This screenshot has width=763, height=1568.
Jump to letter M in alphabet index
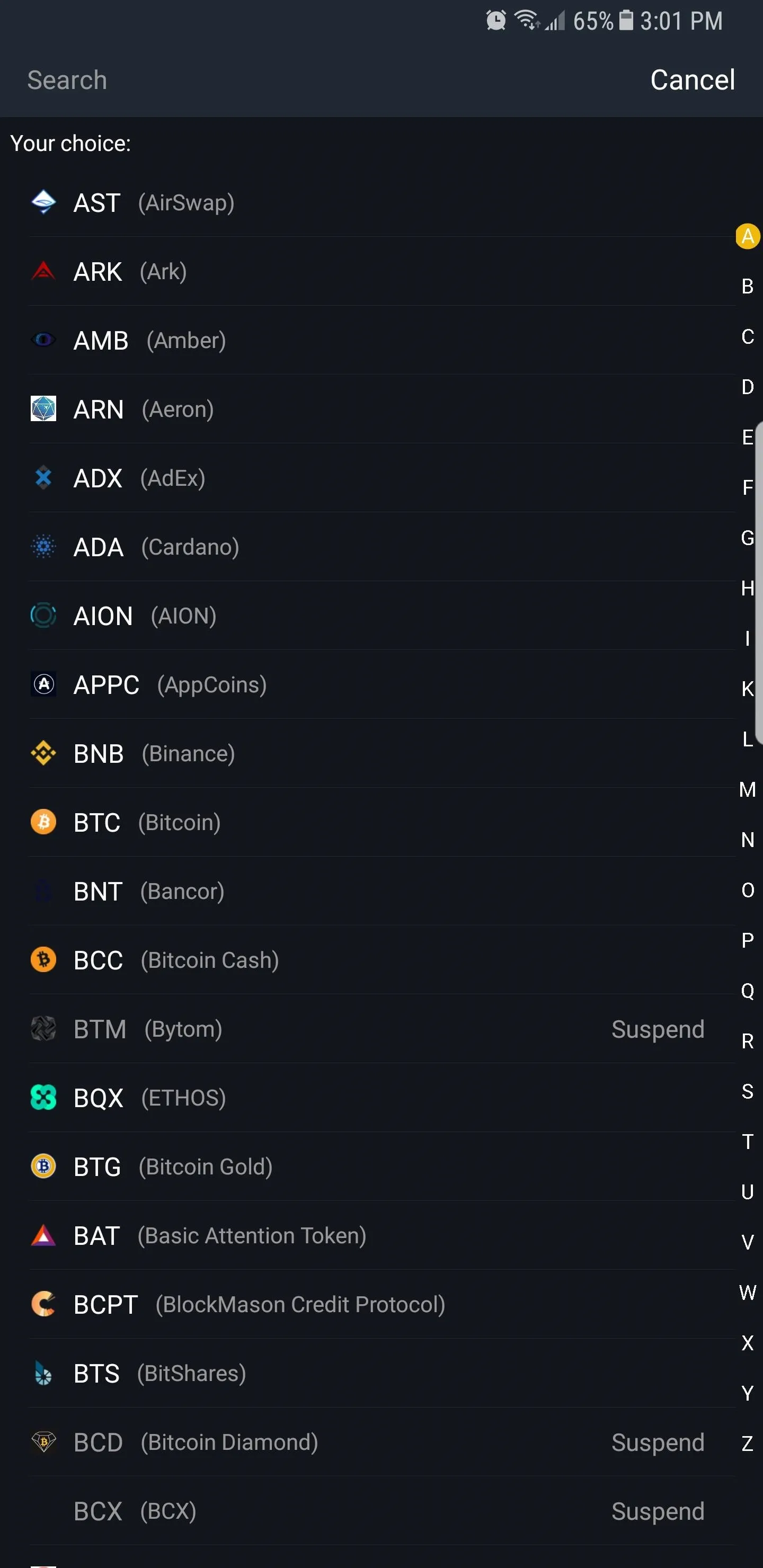747,789
